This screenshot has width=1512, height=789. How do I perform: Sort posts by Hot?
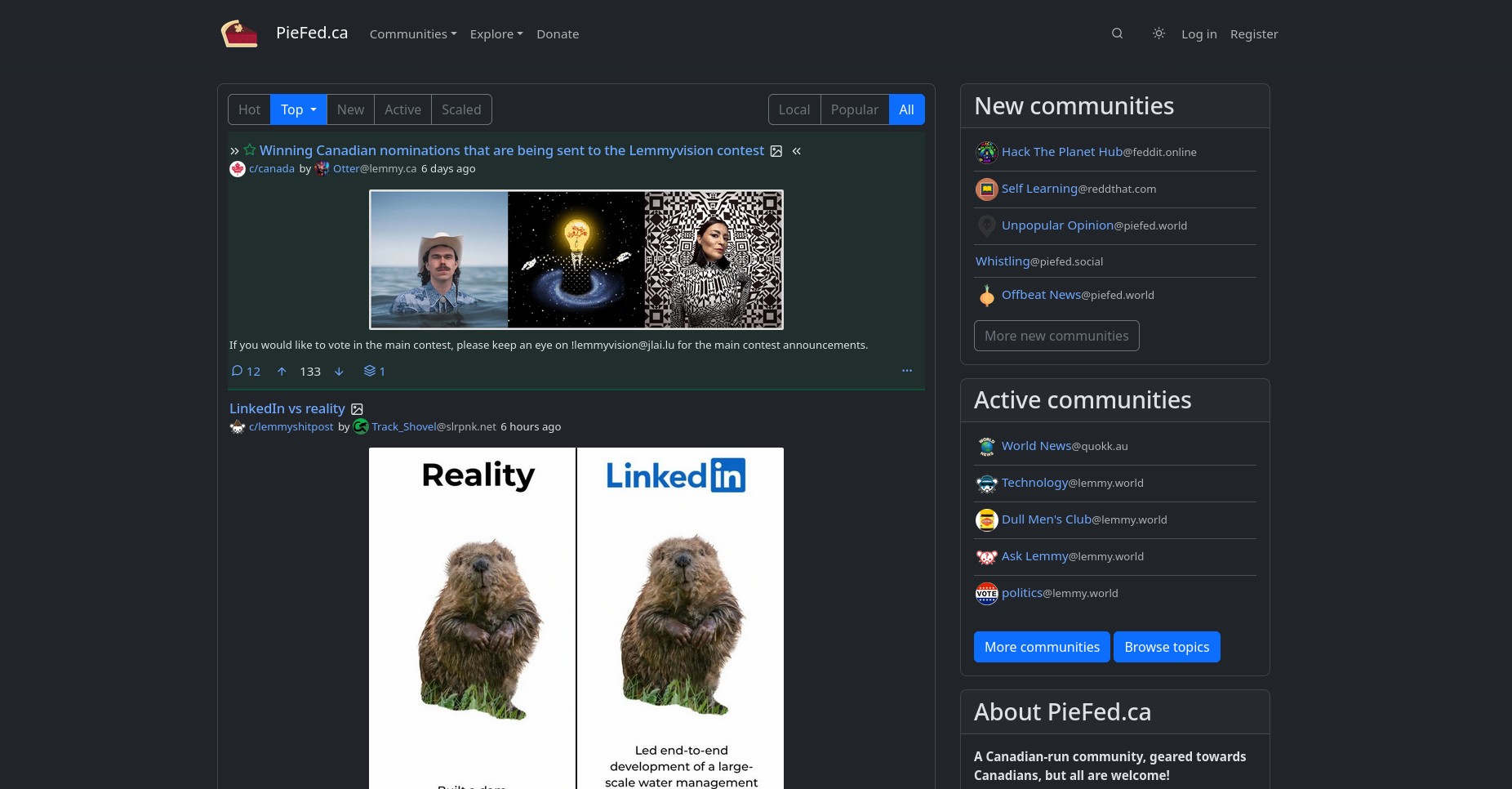pos(249,109)
